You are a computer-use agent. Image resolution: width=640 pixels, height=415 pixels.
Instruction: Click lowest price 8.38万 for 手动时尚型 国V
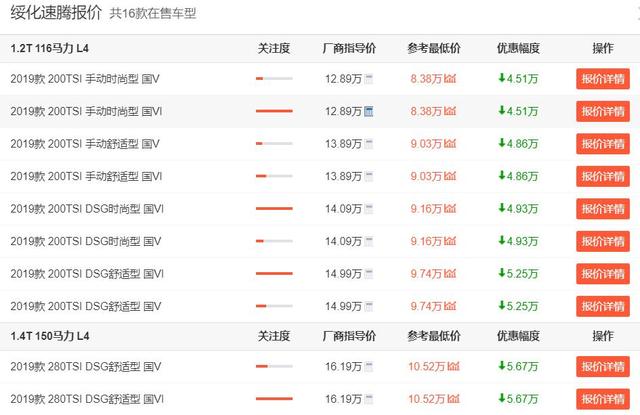coord(427,79)
